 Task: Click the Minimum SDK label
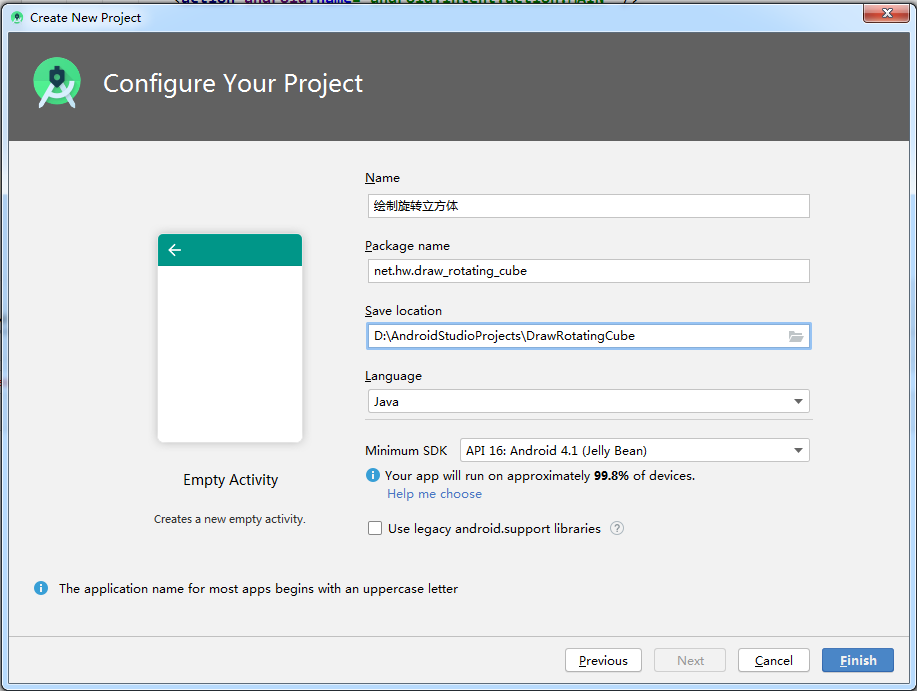point(406,451)
